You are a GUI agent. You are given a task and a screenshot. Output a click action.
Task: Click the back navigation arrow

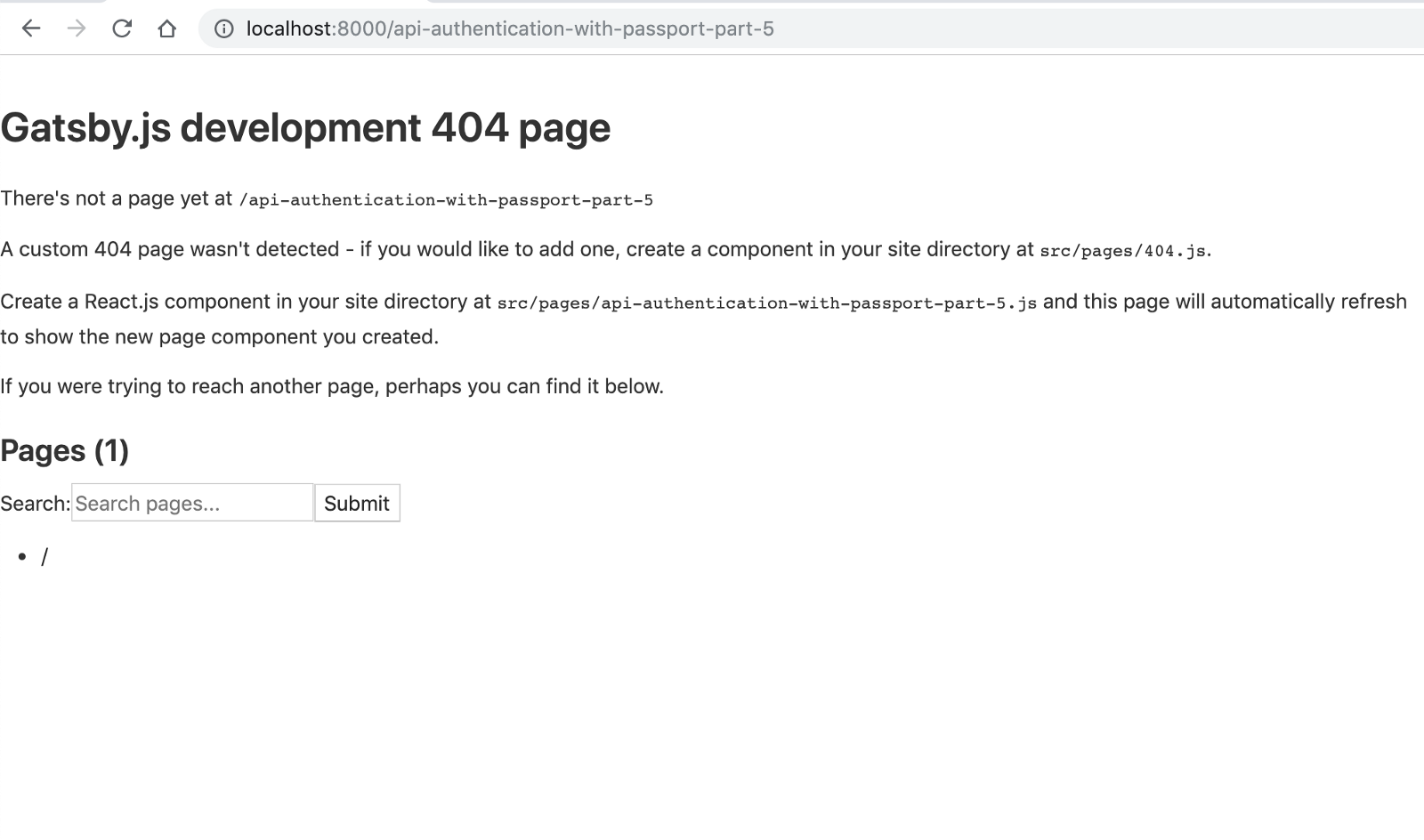click(x=32, y=28)
